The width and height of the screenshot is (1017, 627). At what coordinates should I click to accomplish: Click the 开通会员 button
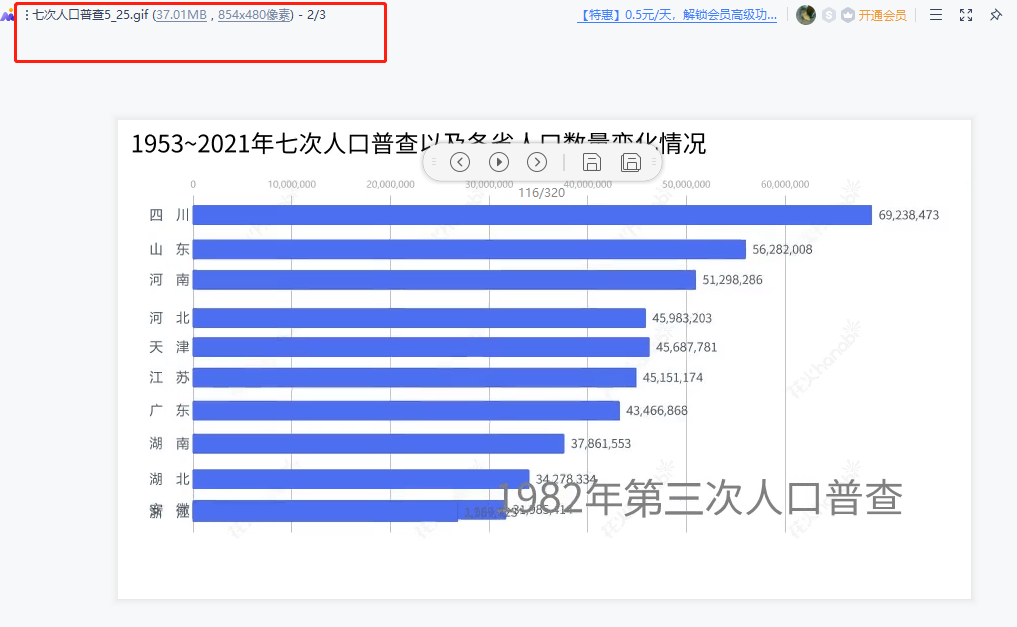(883, 15)
